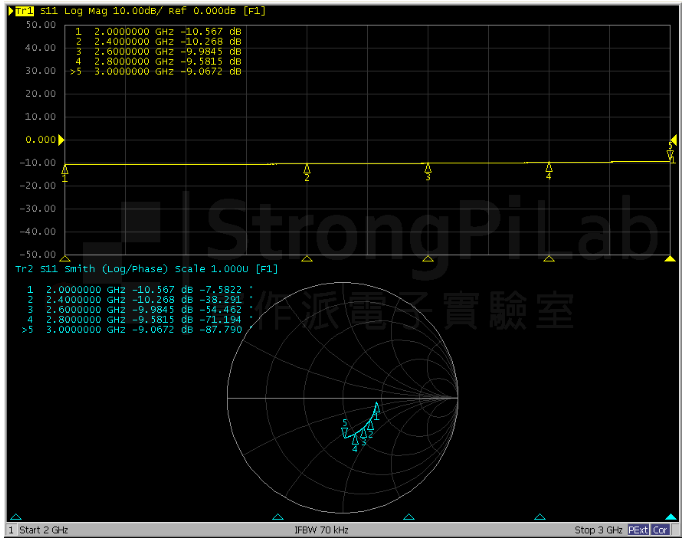Click the yellow axis triangle under marker 4

[549, 258]
